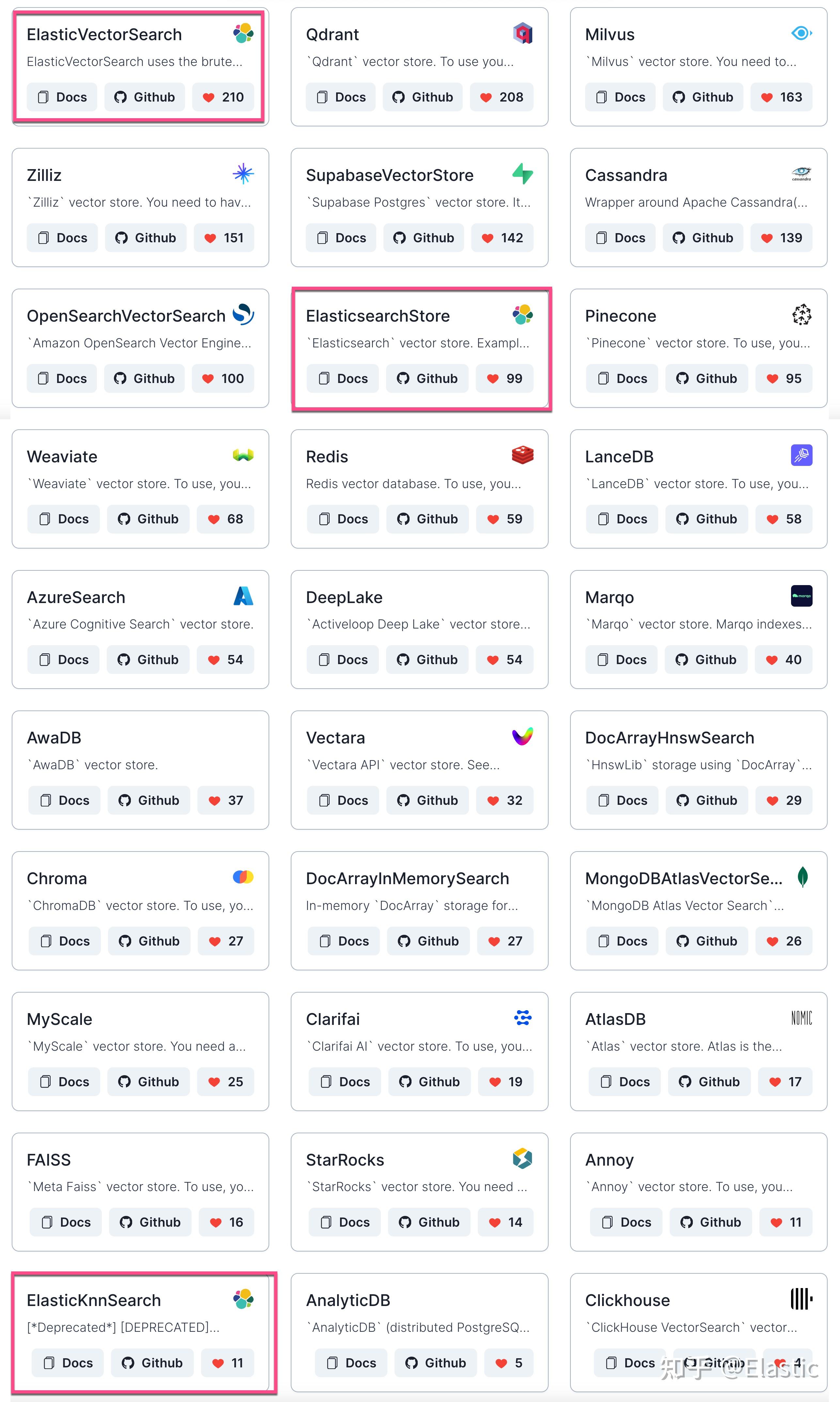
Task: Click the LanceDB purple logo icon
Action: [801, 455]
